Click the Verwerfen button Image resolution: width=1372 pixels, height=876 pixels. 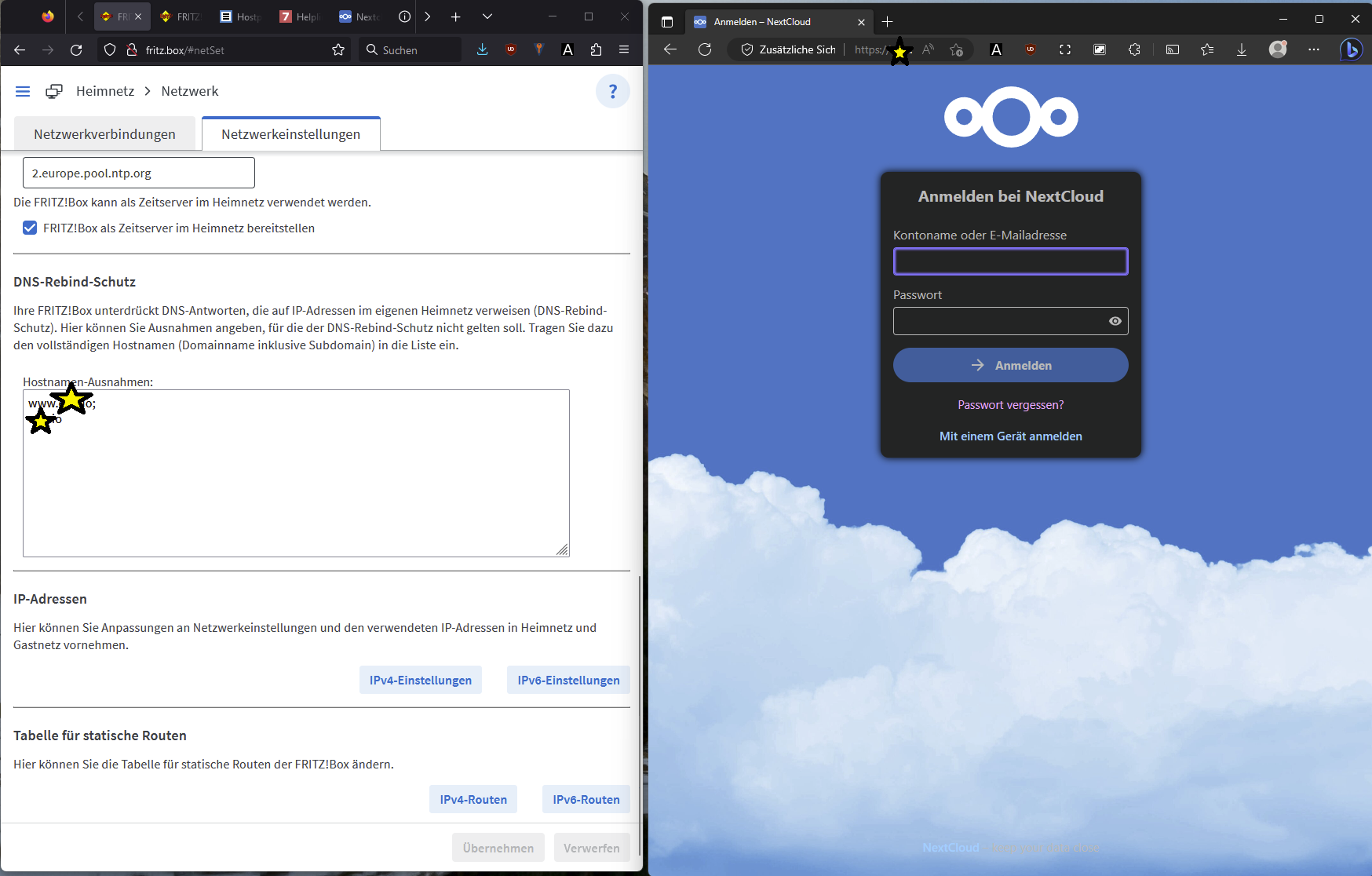coord(592,848)
